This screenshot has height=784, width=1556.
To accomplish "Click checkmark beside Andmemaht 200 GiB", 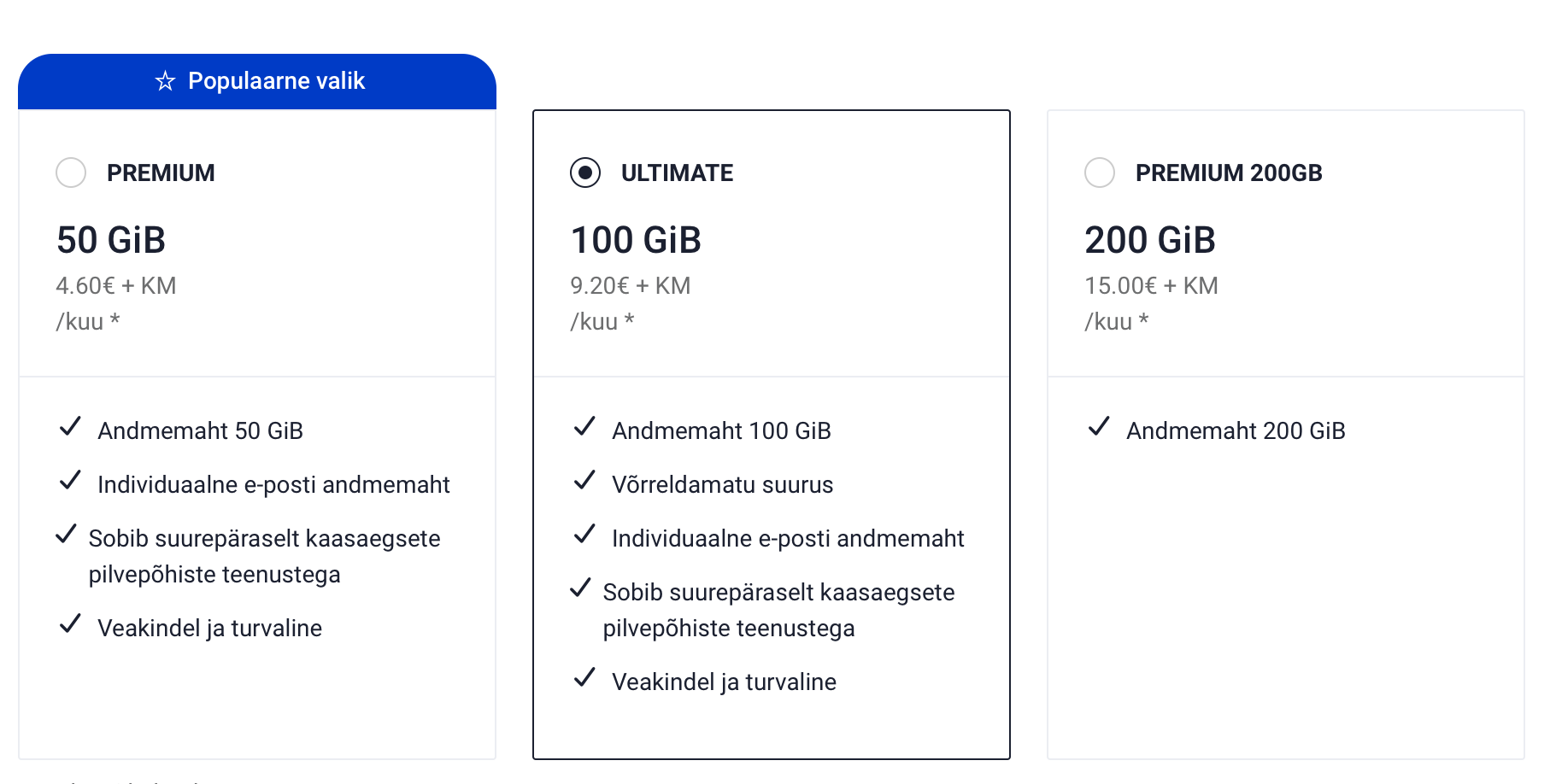I will pyautogui.click(x=1099, y=426).
